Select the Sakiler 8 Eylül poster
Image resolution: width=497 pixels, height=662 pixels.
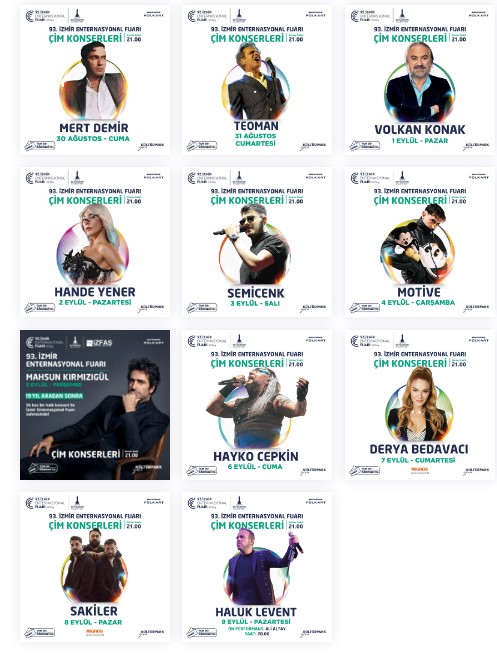tap(95, 567)
